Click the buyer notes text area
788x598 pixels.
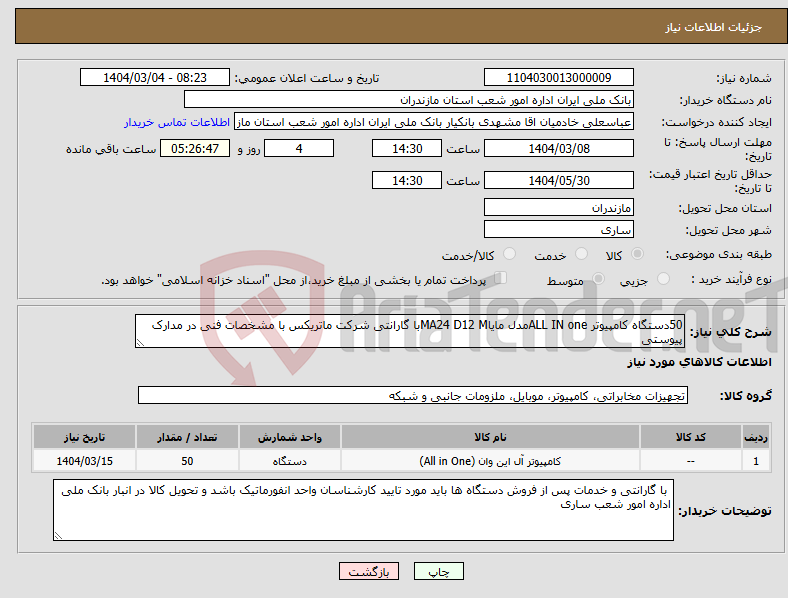363,510
